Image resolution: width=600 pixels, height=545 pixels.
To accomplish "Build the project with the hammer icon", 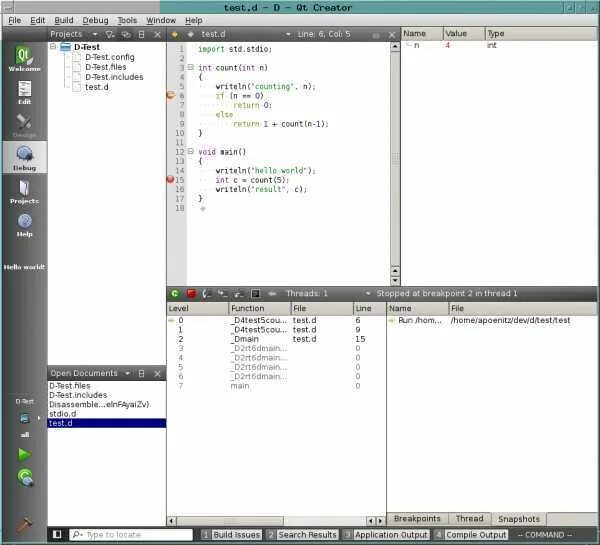I will pos(24,524).
